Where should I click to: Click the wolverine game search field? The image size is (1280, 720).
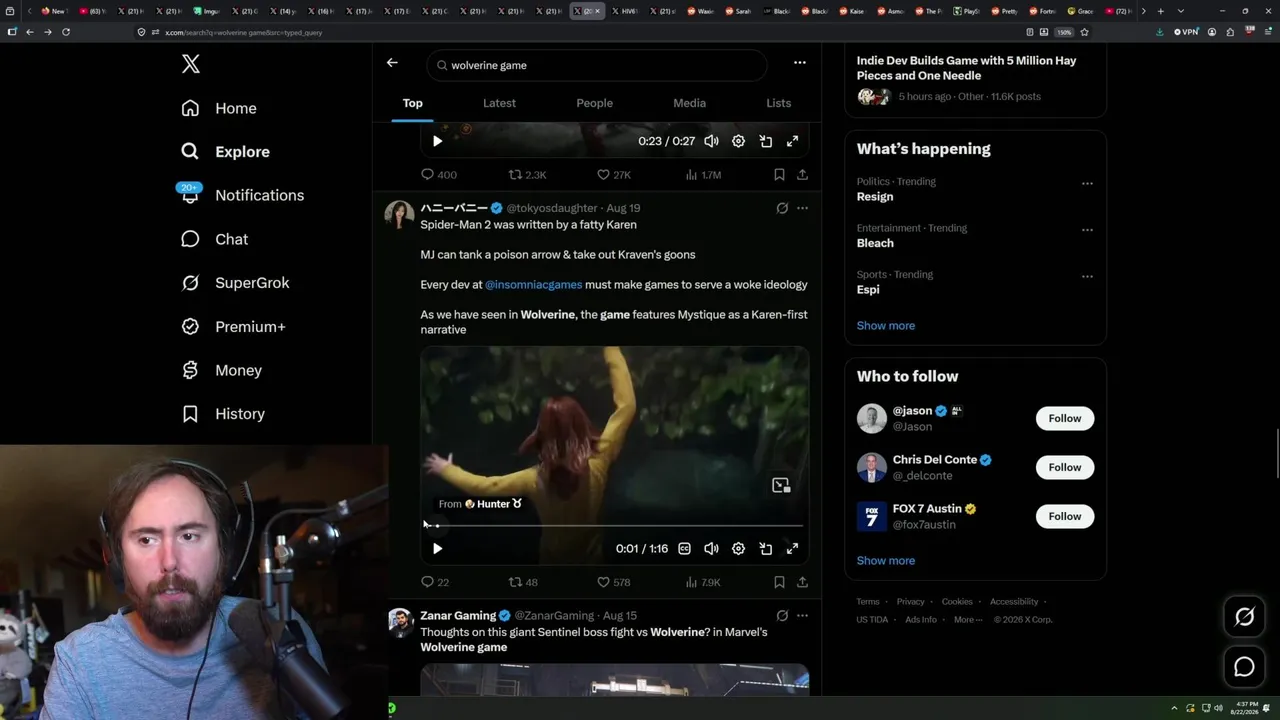(x=597, y=65)
